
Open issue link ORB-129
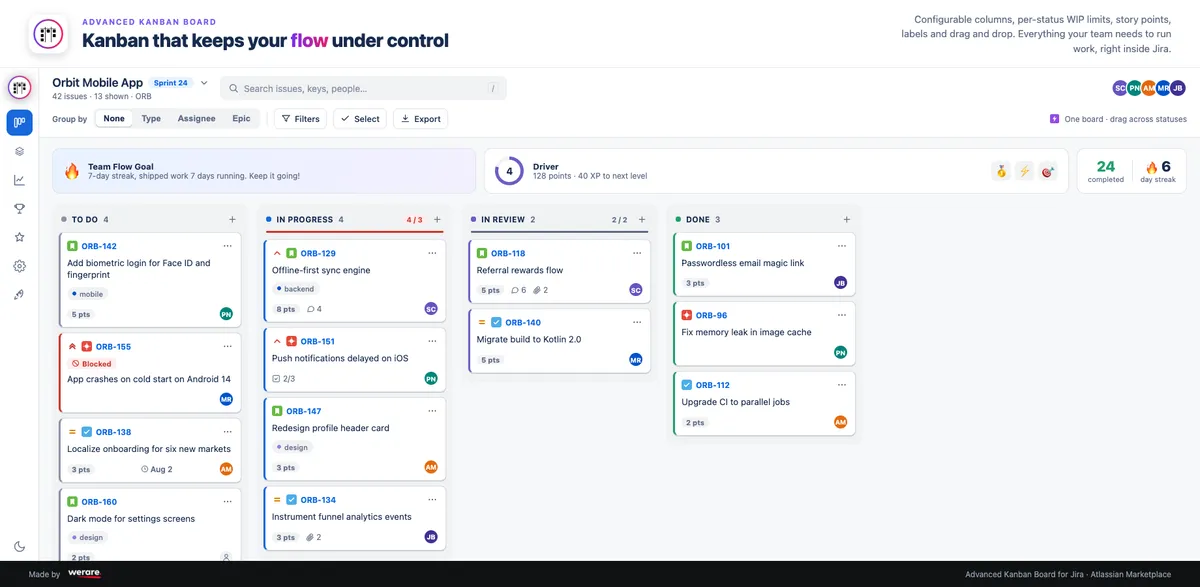pyautogui.click(x=318, y=254)
